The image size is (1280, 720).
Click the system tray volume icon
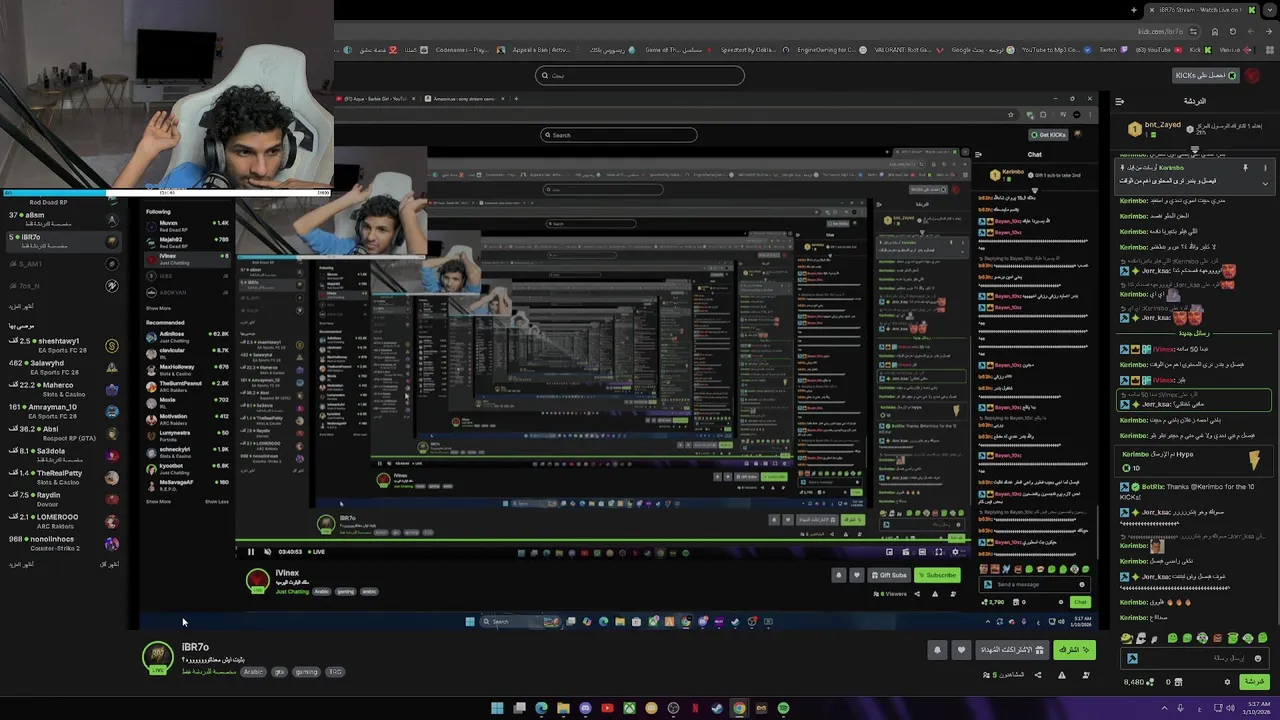[x=1230, y=708]
